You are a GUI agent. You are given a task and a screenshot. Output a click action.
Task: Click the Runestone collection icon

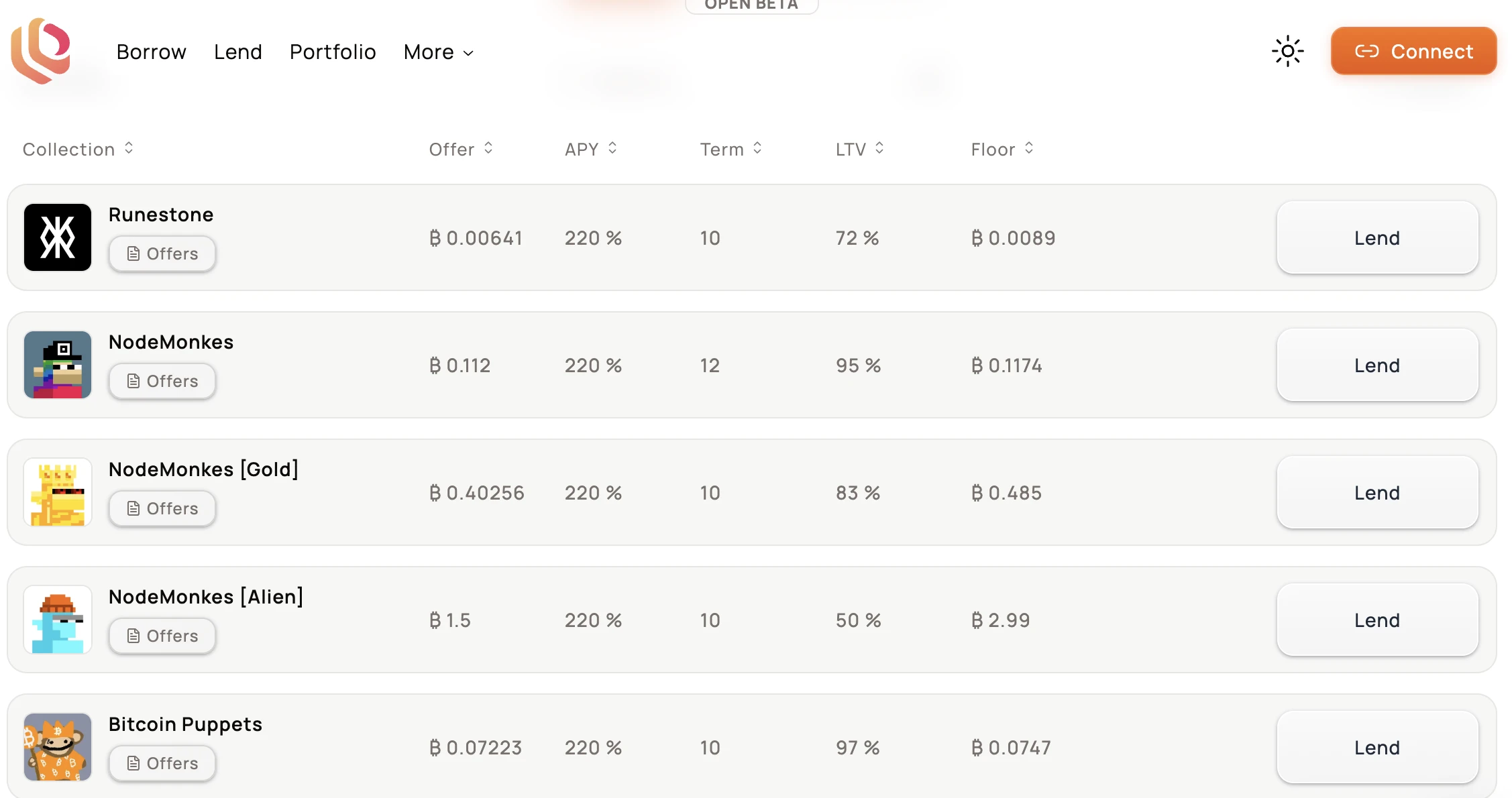pyautogui.click(x=58, y=237)
